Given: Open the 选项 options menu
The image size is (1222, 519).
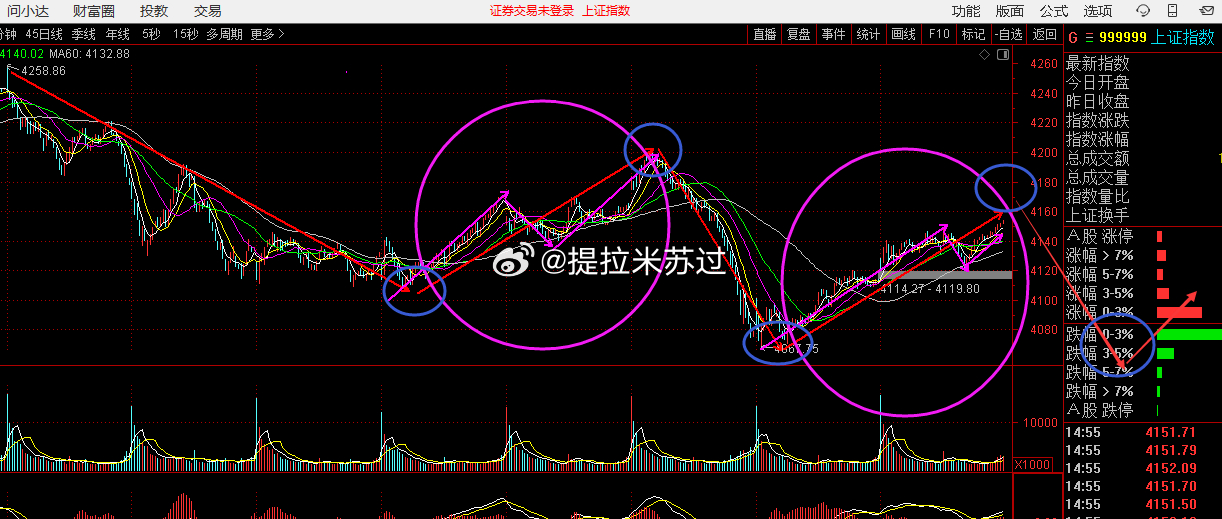Looking at the screenshot, I should tap(1097, 11).
